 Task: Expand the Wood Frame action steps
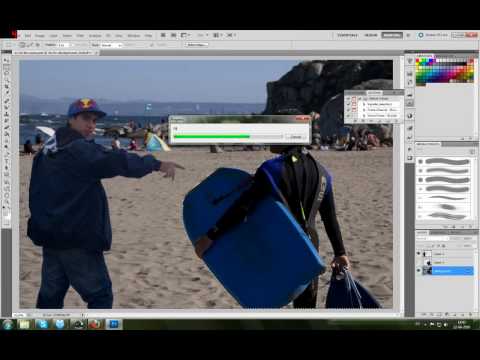point(364,115)
